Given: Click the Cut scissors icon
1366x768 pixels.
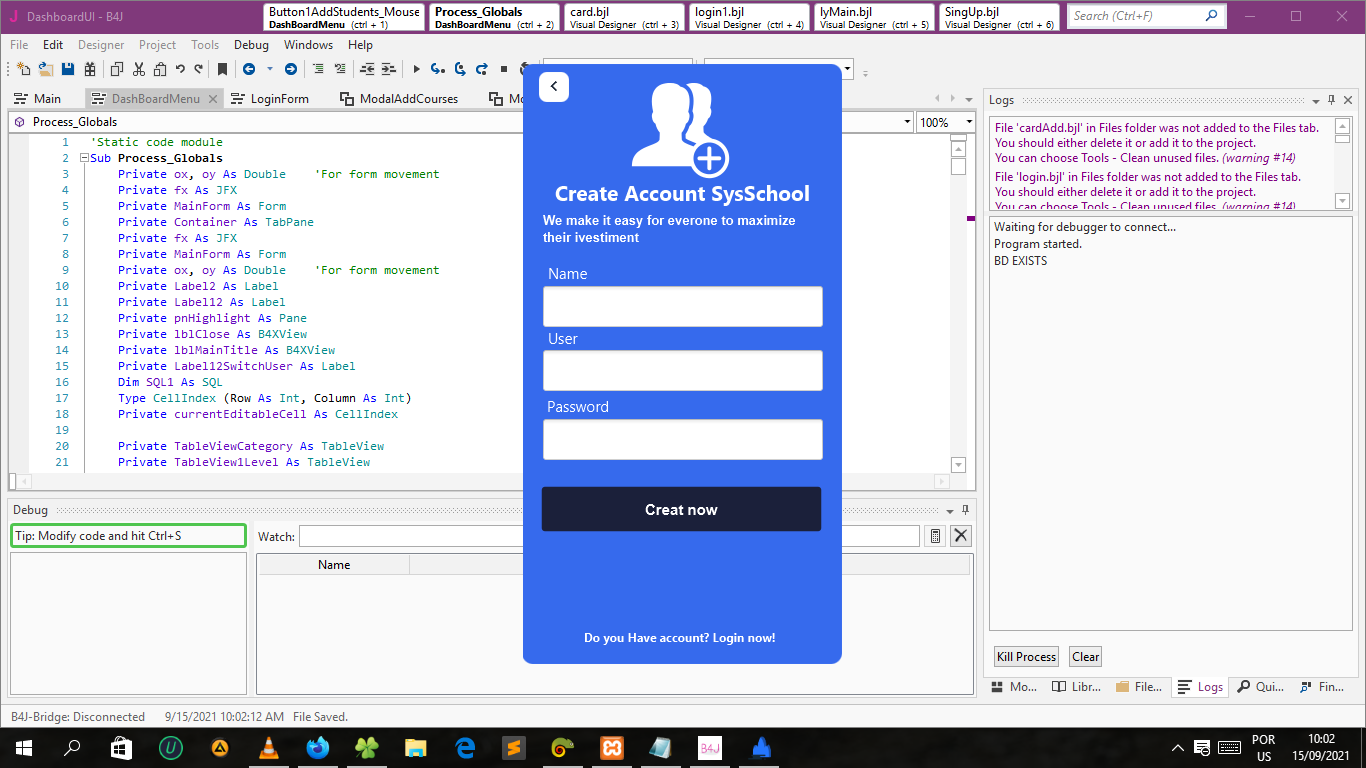Looking at the screenshot, I should pos(138,69).
